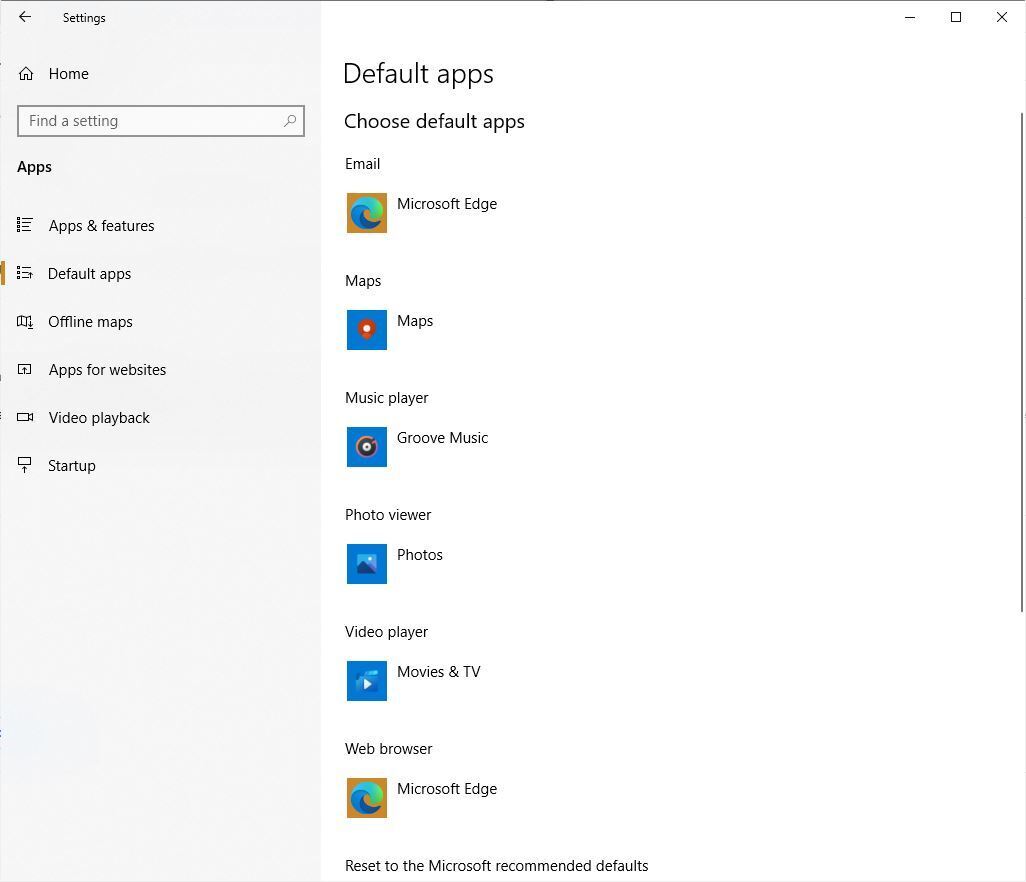Click the vertical scrollbar on the right

pos(1021,362)
